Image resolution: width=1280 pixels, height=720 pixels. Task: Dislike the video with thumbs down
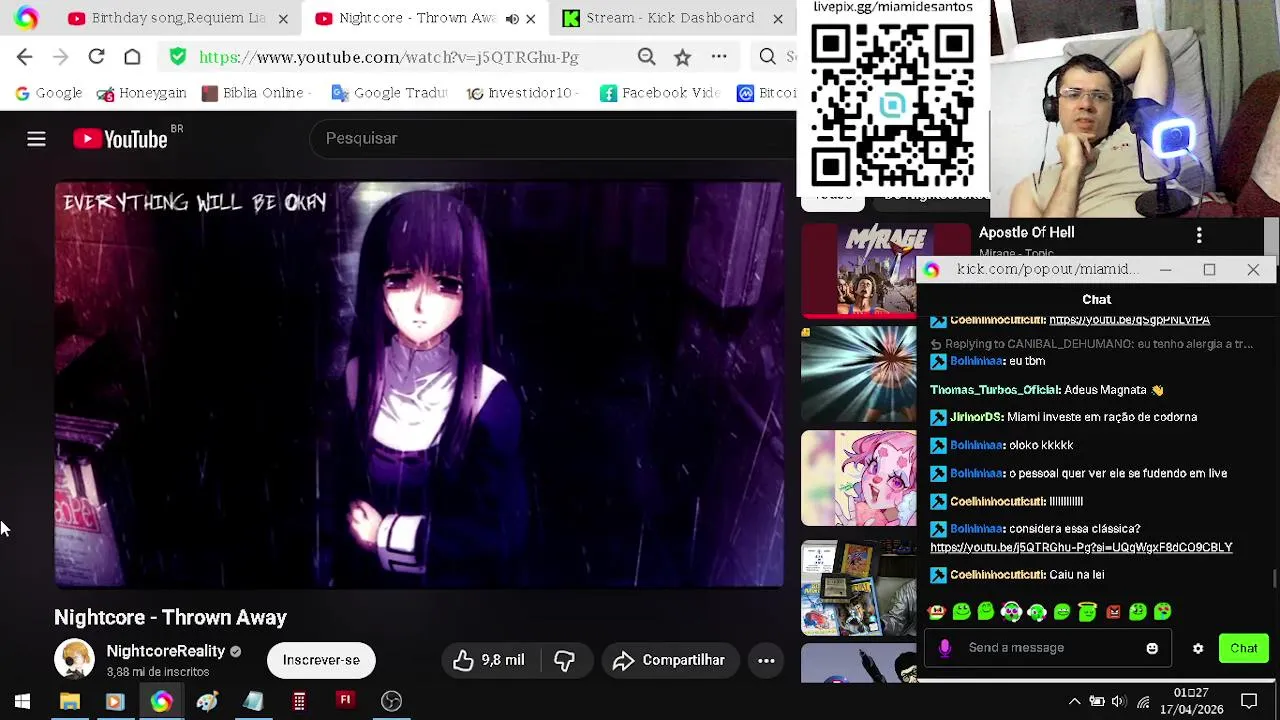tap(565, 660)
